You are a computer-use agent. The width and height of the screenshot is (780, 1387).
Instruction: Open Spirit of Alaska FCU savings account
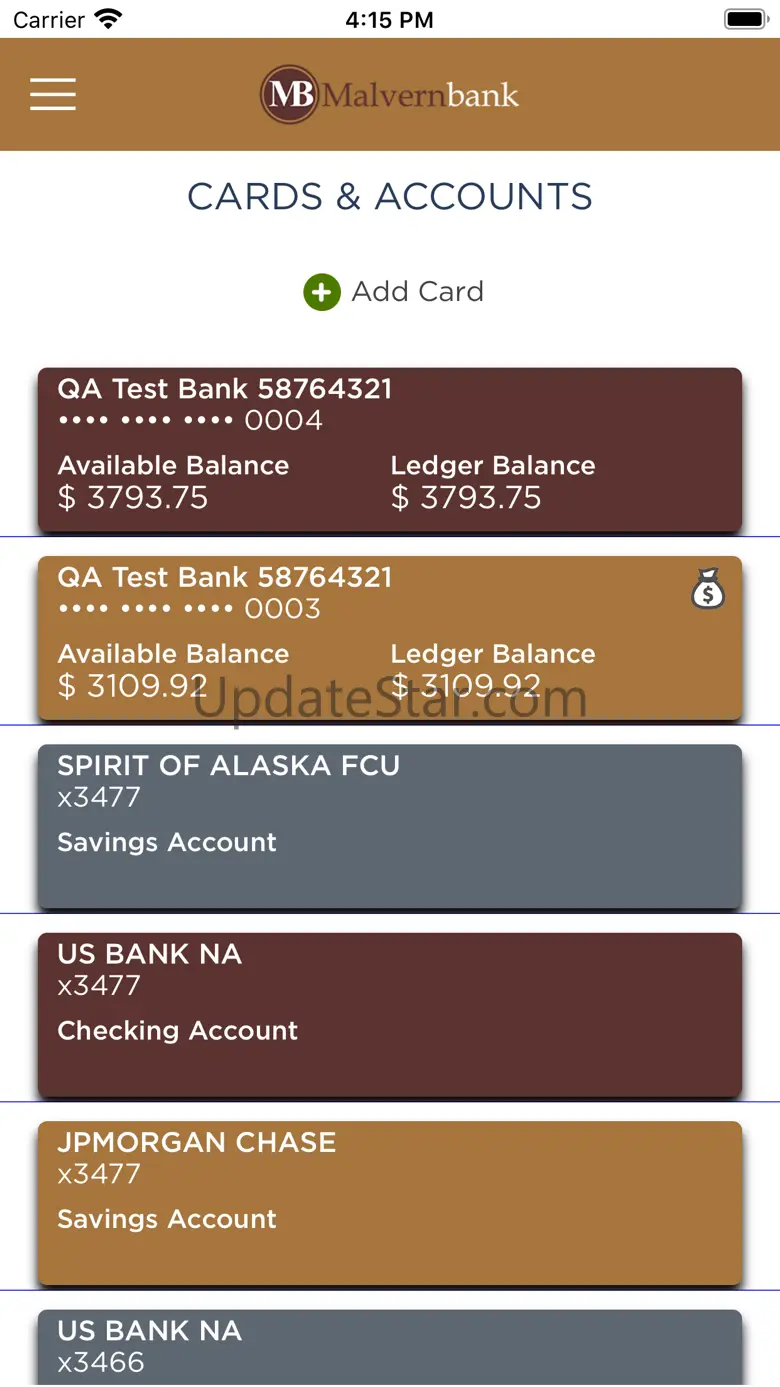point(390,827)
